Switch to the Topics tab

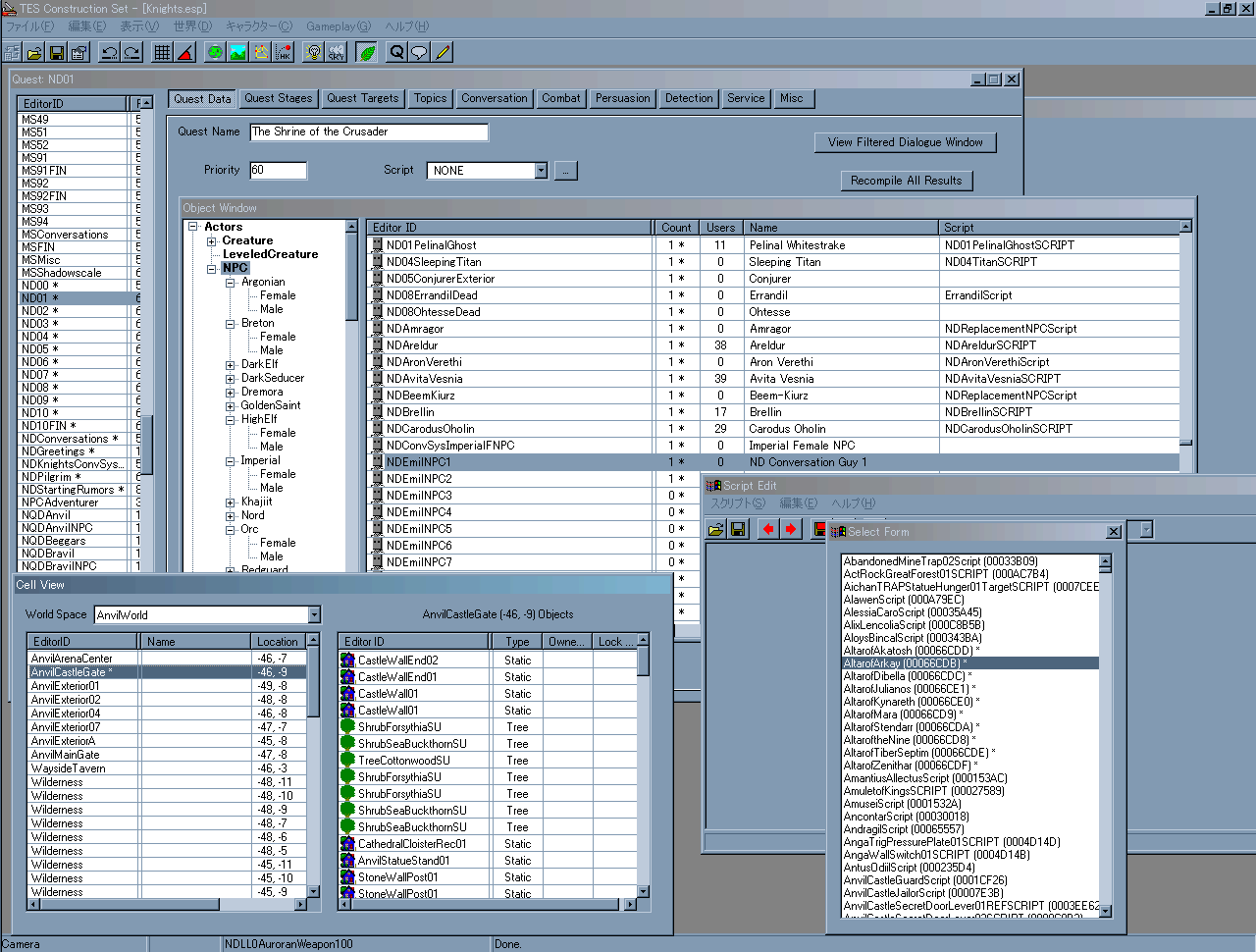(x=430, y=98)
